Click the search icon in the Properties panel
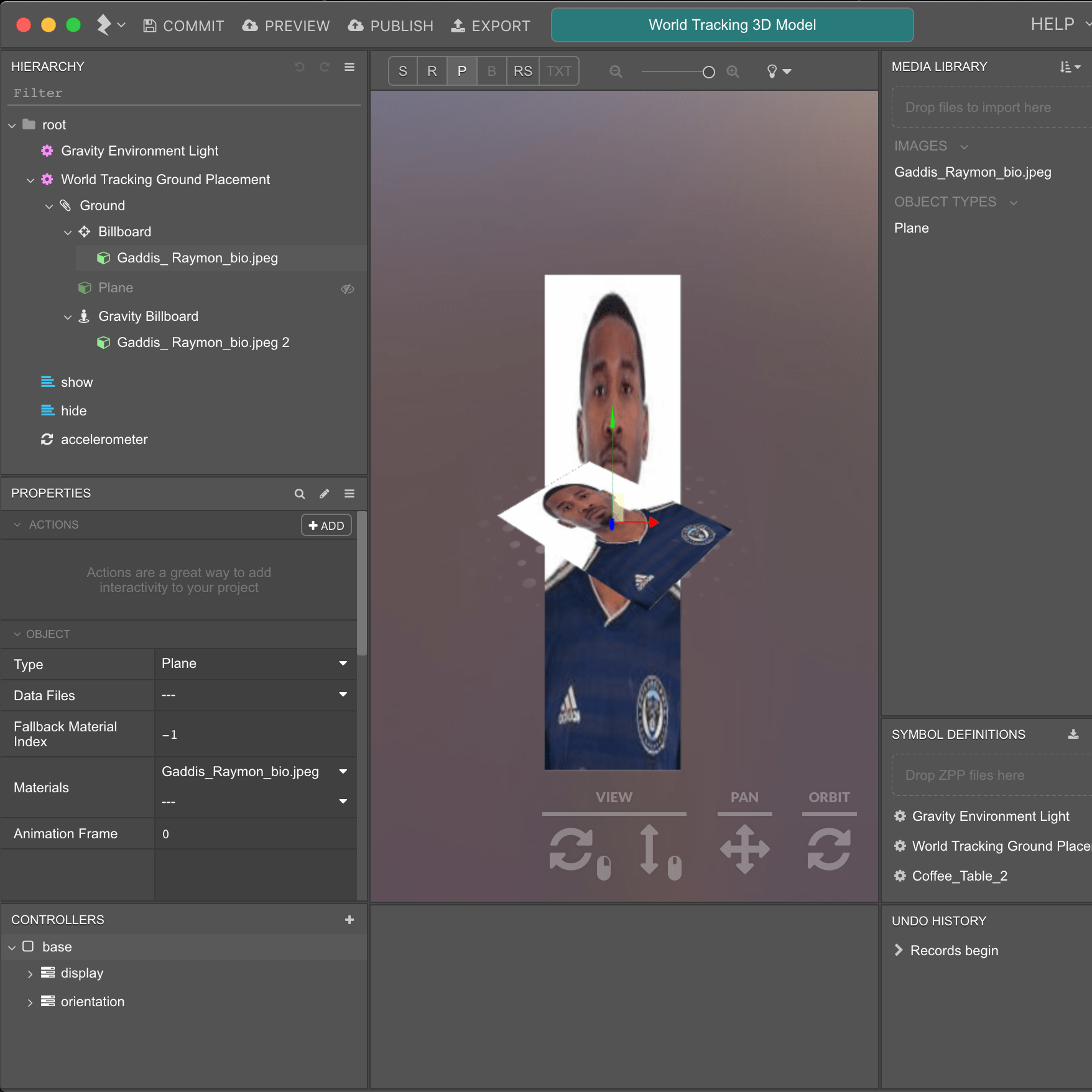Screen dimensions: 1092x1092 click(x=300, y=493)
